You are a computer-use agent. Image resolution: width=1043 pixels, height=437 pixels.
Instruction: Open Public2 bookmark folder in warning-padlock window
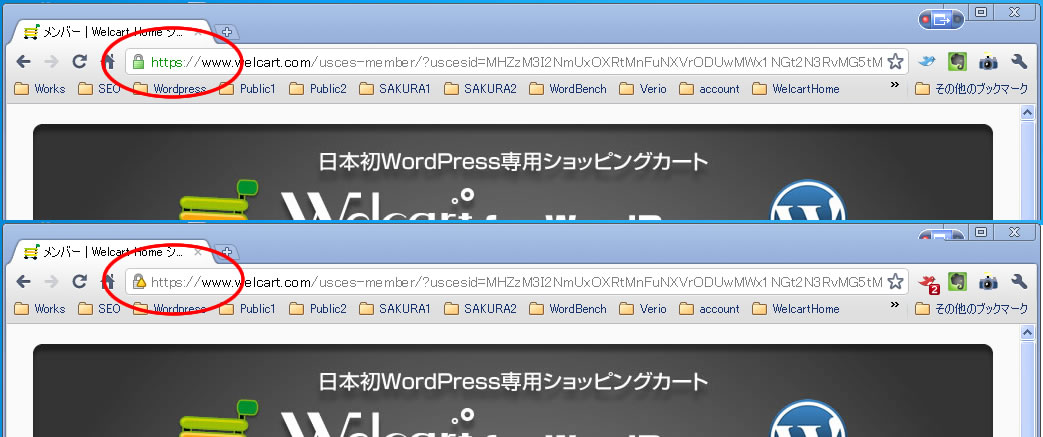(318, 309)
